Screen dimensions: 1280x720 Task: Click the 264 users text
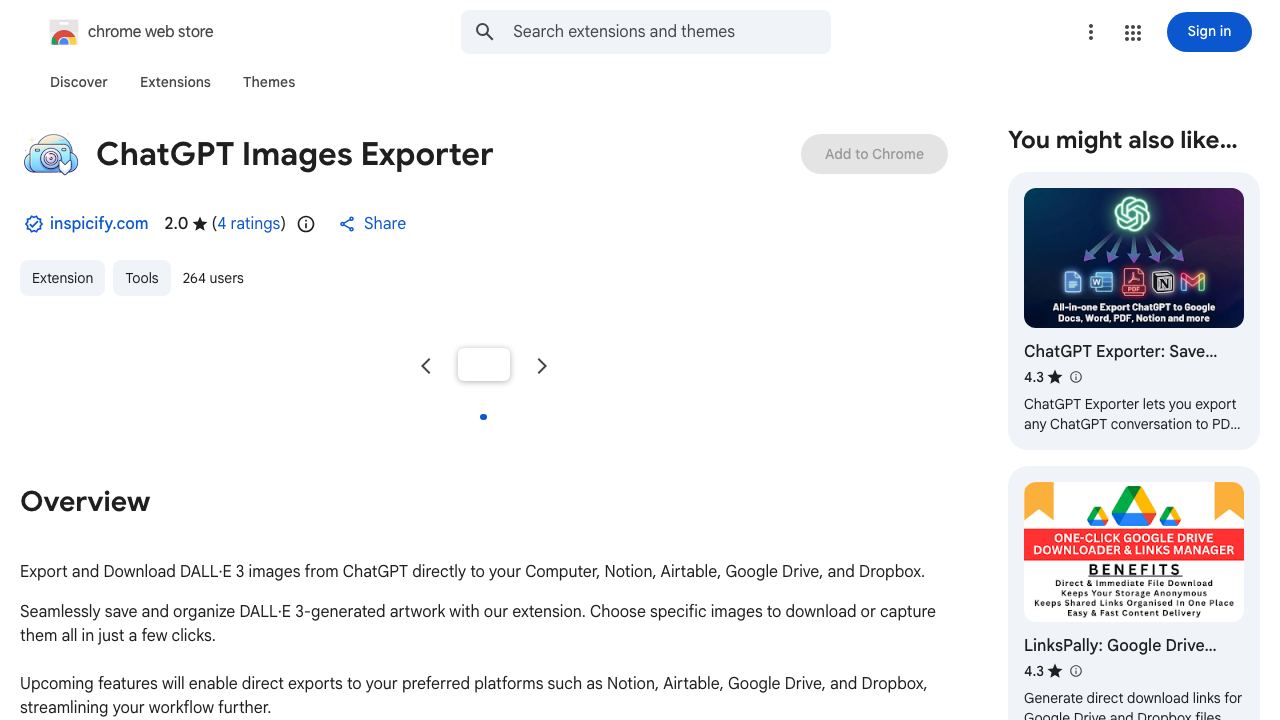pyautogui.click(x=213, y=278)
